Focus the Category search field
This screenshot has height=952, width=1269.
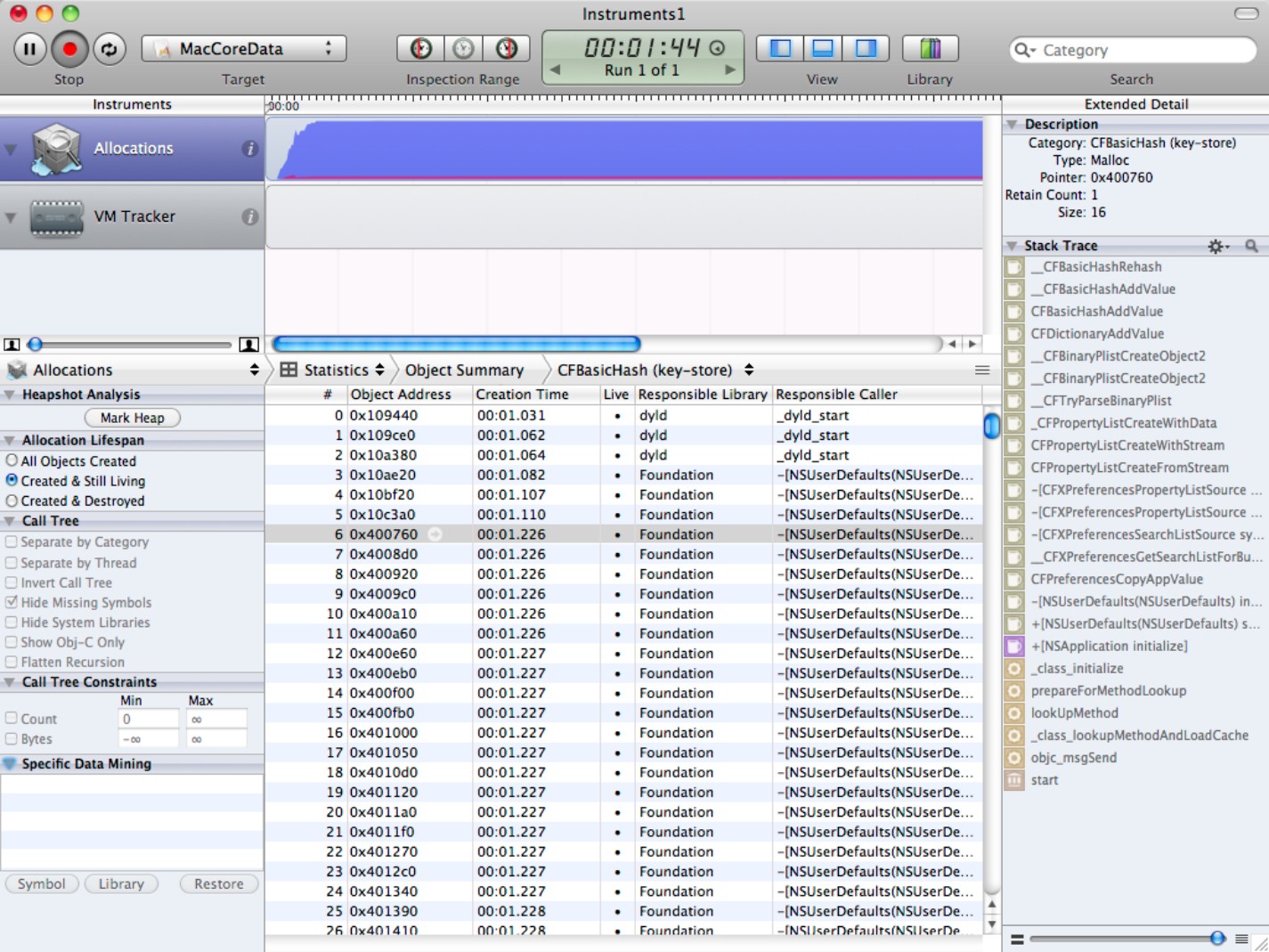(1133, 50)
